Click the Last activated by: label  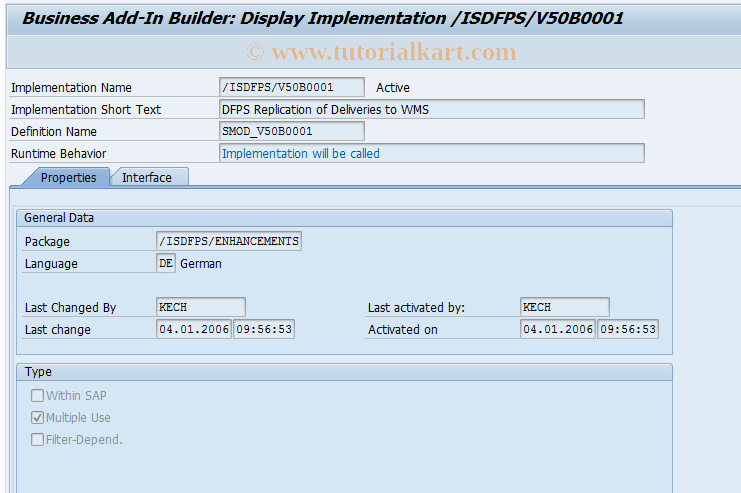416,308
